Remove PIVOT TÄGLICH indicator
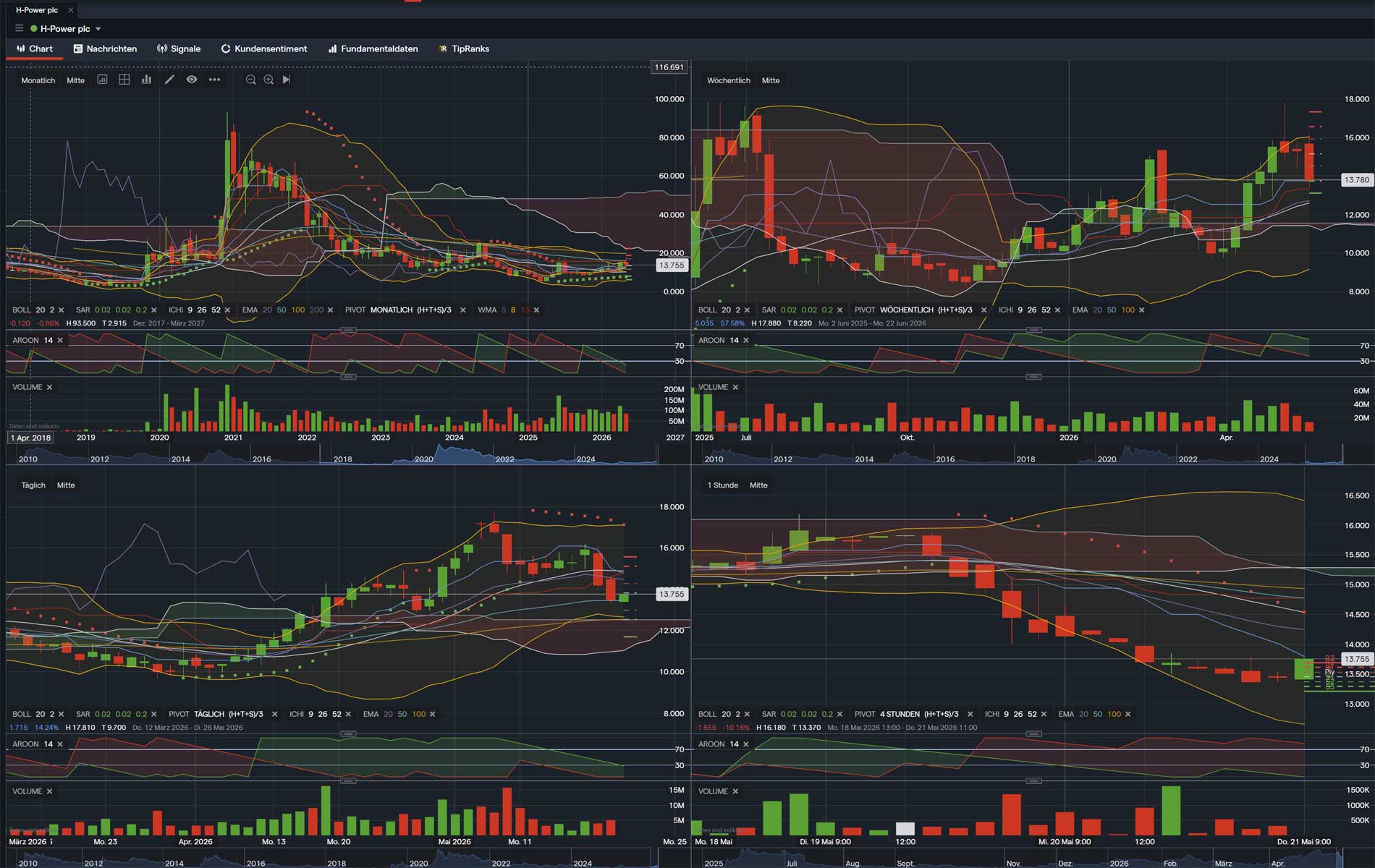Image resolution: width=1375 pixels, height=868 pixels. pos(274,715)
